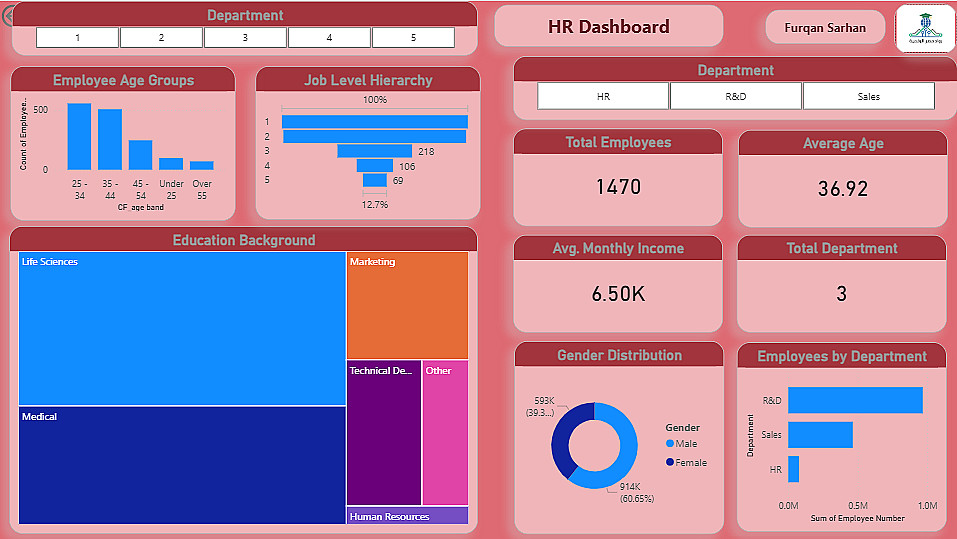
Task: Select the Other treemap tile
Action: coord(446,433)
